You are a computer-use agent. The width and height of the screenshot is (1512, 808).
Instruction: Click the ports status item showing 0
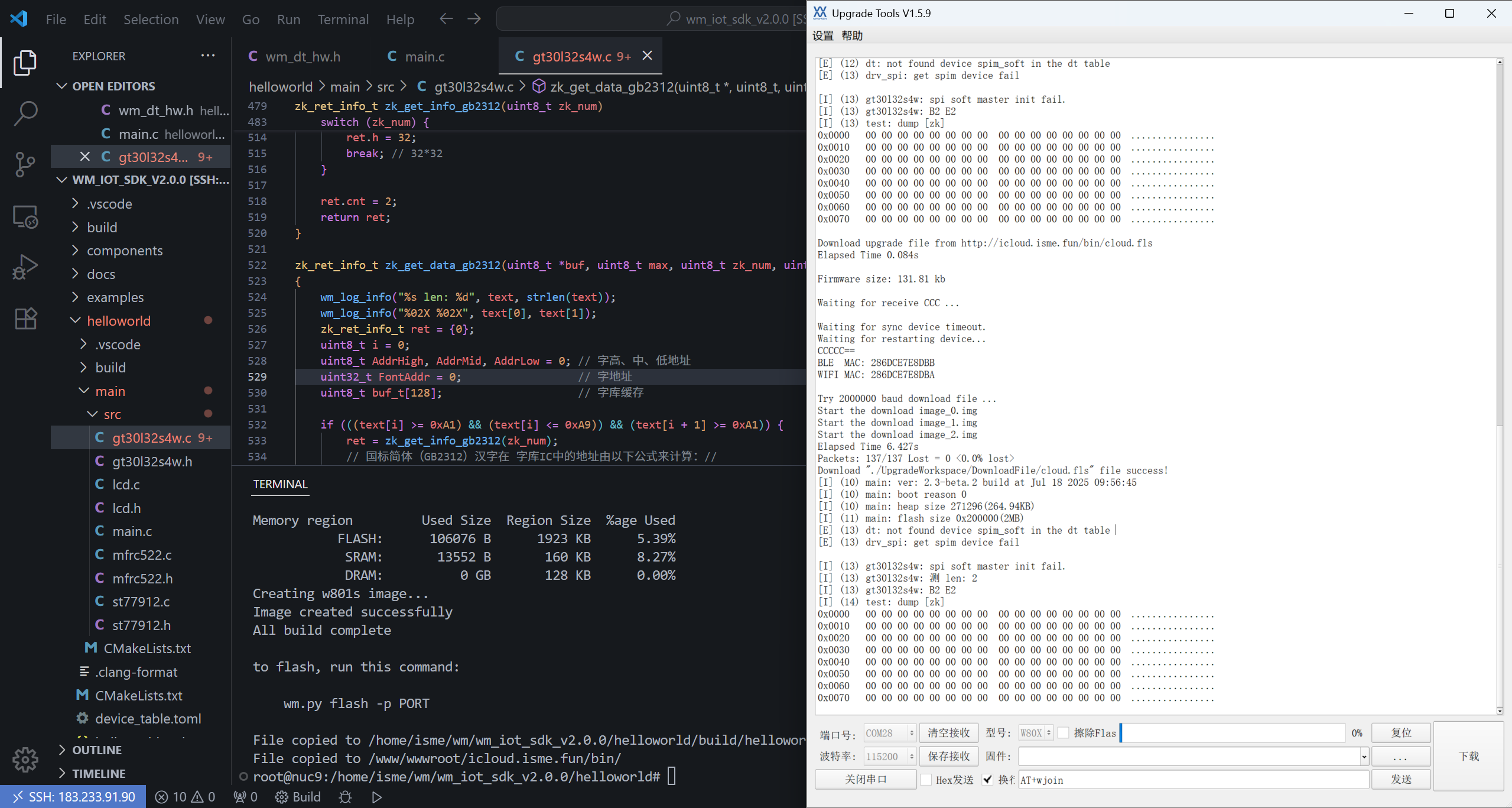click(245, 797)
